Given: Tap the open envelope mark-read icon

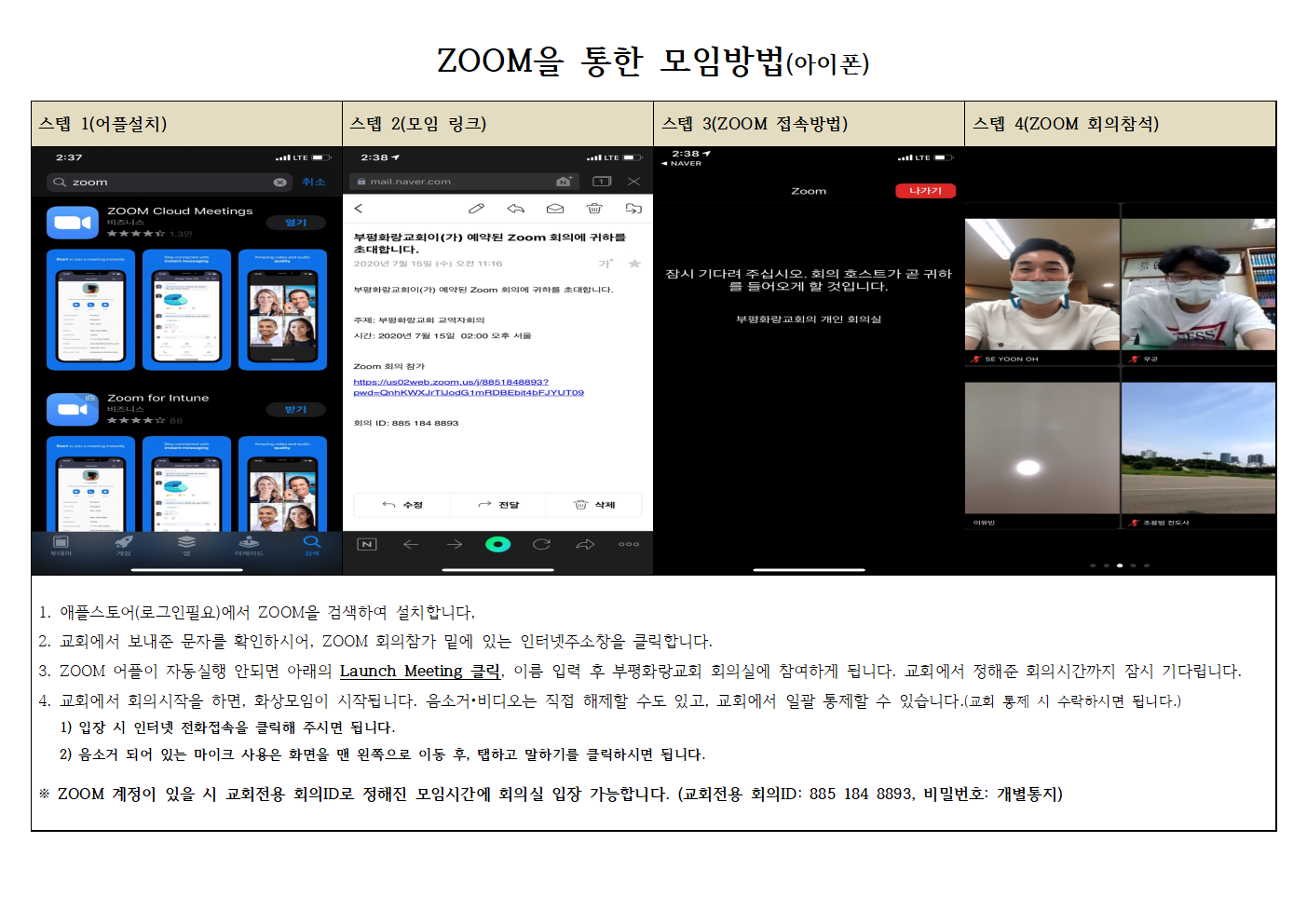Looking at the screenshot, I should point(555,209).
